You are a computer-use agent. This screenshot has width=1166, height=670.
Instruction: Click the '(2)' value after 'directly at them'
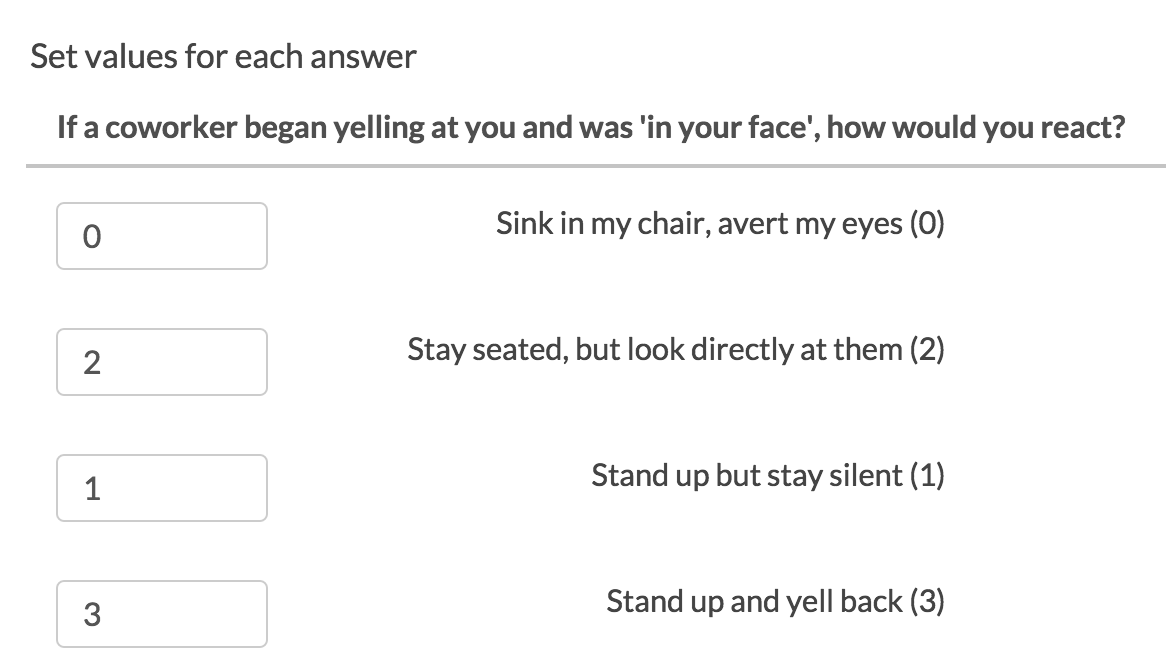[927, 349]
